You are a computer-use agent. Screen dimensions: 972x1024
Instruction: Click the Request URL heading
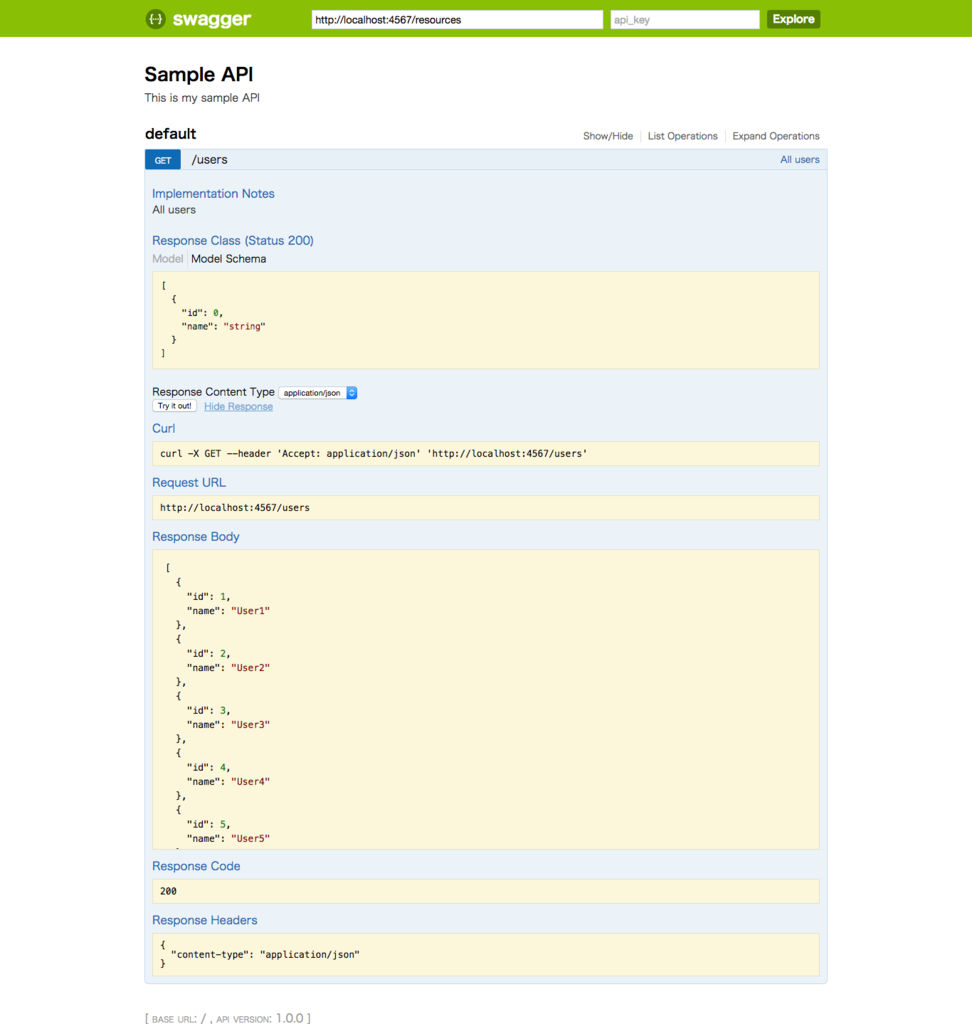click(x=189, y=482)
